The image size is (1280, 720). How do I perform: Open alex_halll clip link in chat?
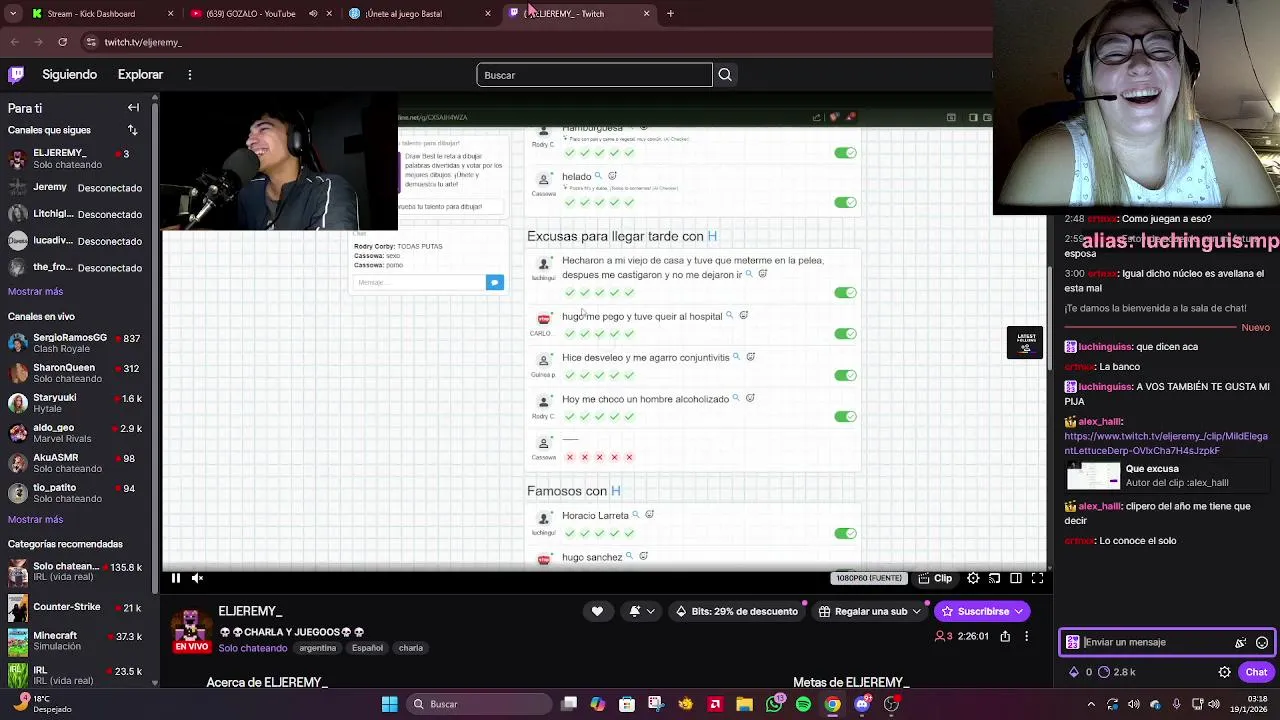[x=1165, y=444]
